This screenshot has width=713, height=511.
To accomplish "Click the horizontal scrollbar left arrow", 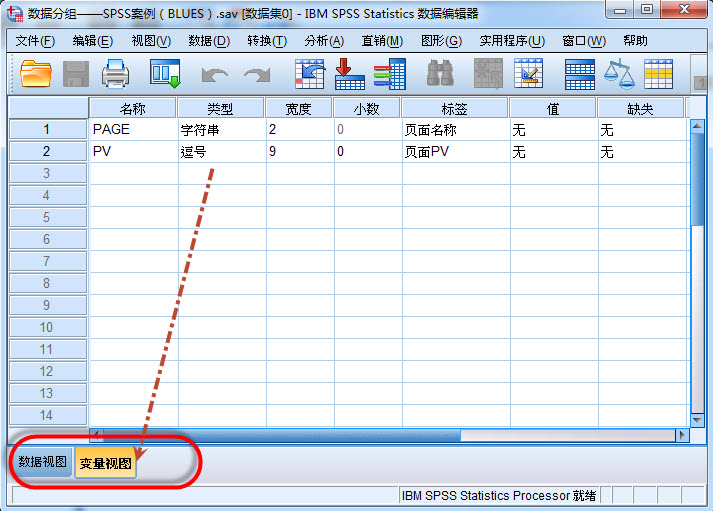I will (97, 435).
